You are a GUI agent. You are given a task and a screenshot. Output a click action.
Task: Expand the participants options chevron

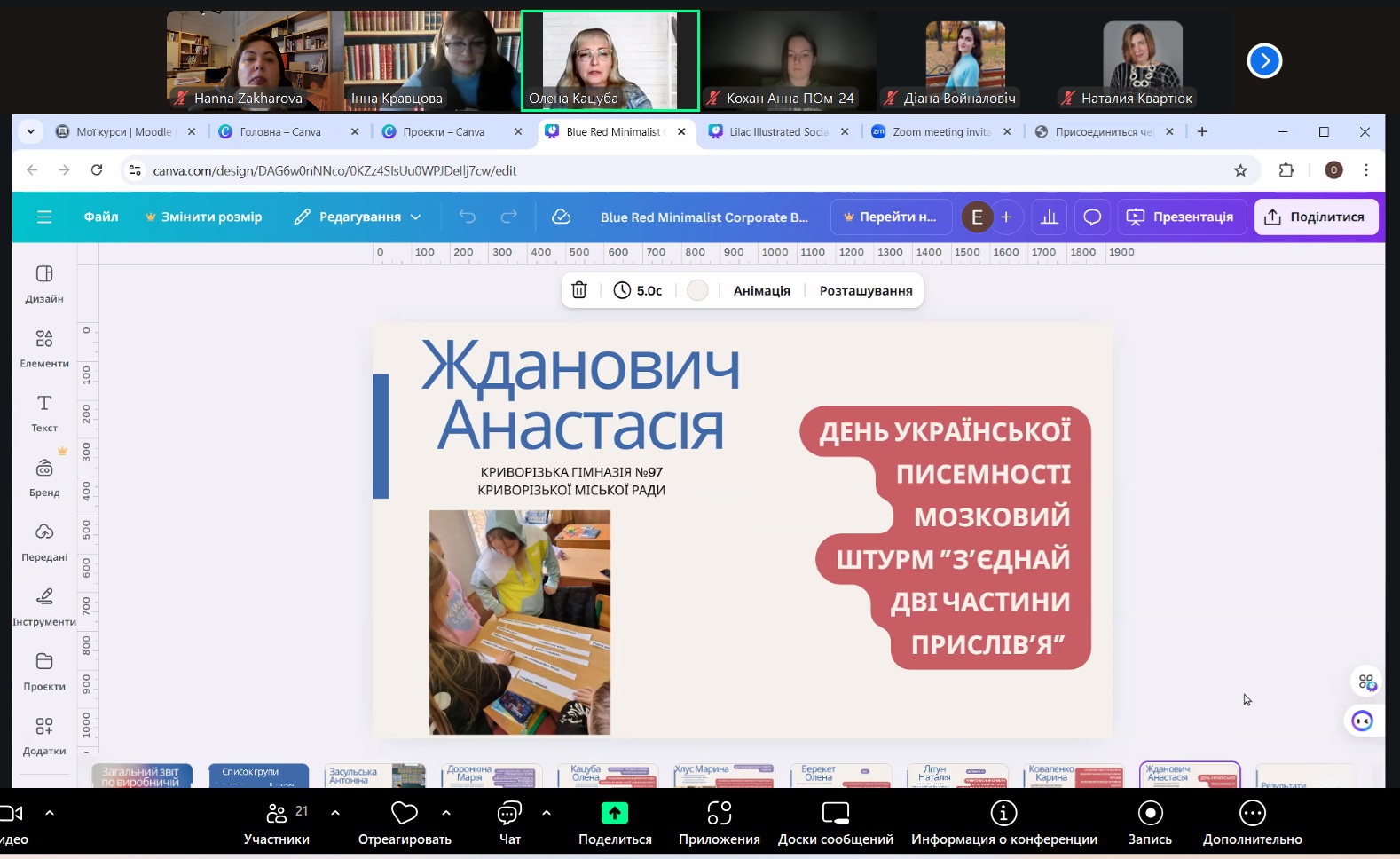(335, 812)
